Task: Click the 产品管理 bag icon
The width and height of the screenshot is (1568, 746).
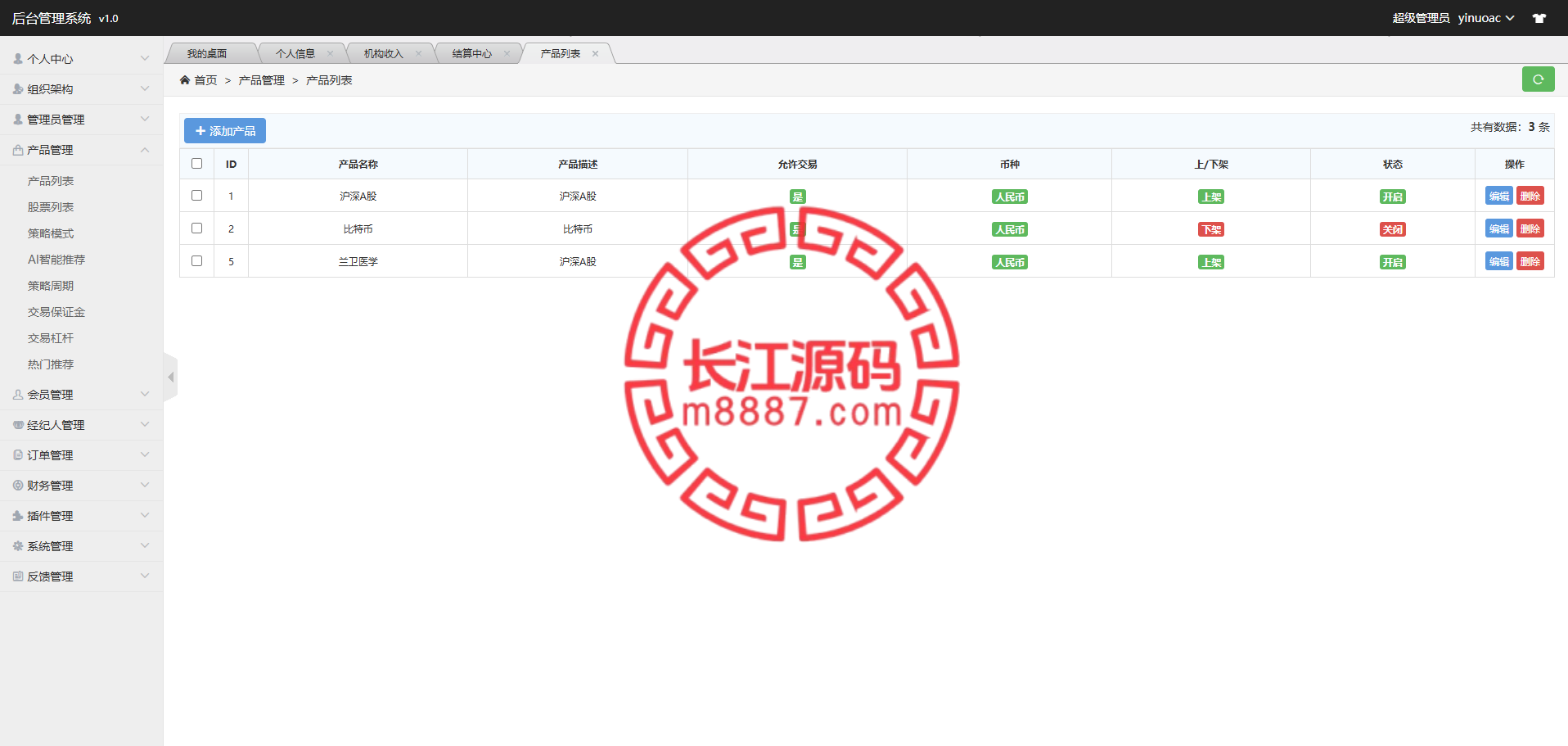Action: (x=18, y=150)
